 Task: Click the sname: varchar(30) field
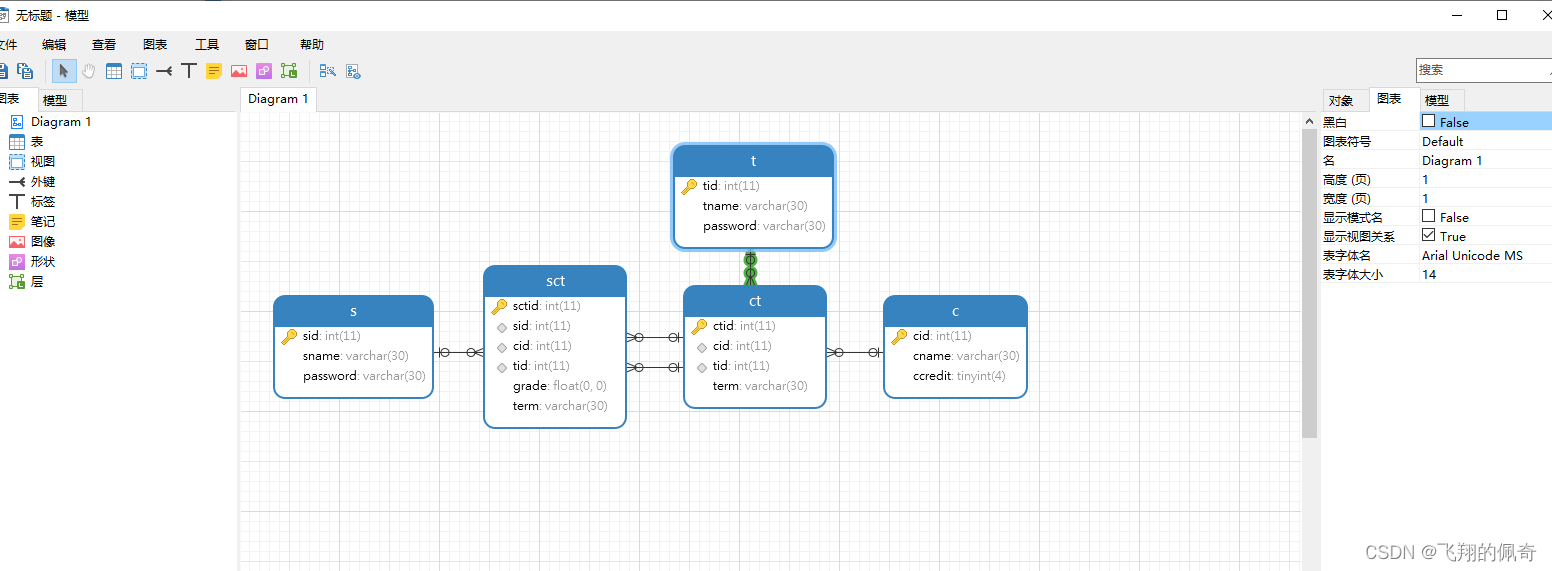click(356, 356)
